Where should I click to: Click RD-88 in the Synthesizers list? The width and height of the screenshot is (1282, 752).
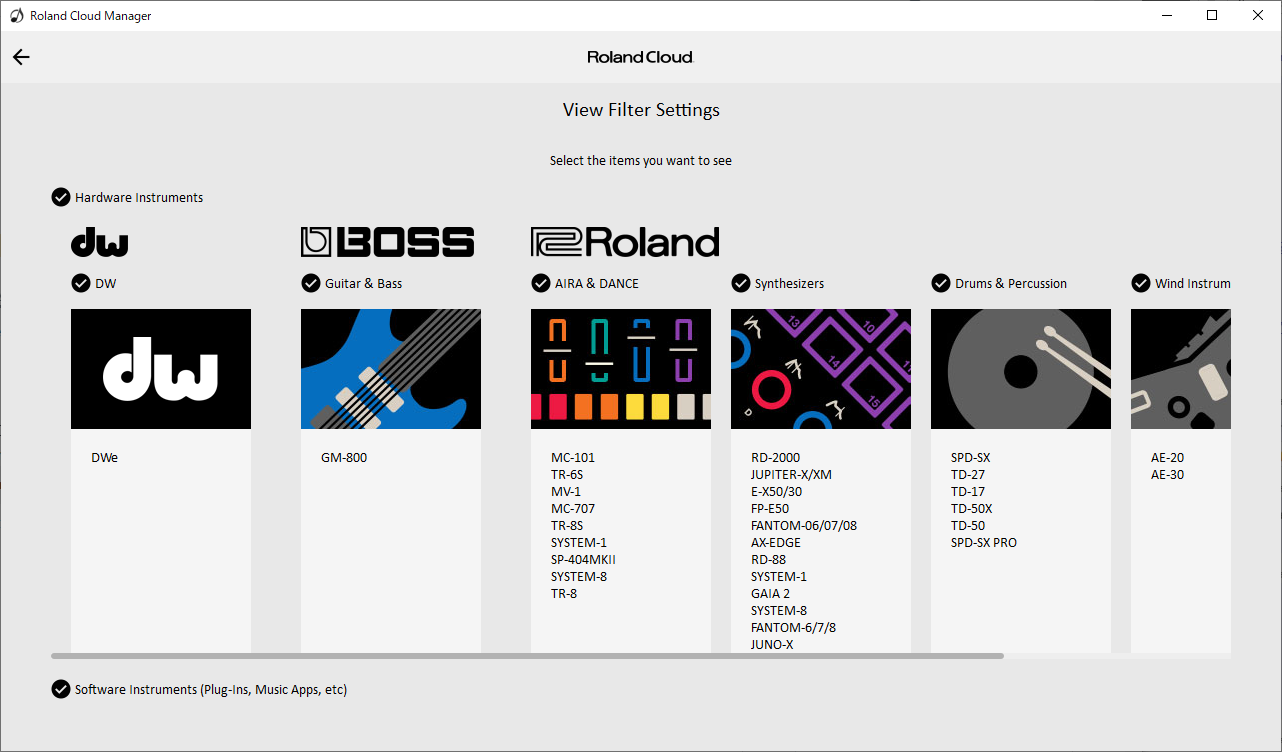[x=769, y=560]
